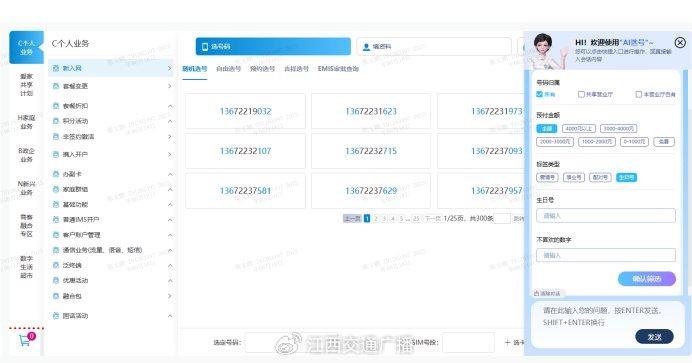The image size is (692, 363).
Task: Expand the 新入网 chevron
Action: pyautogui.click(x=169, y=68)
